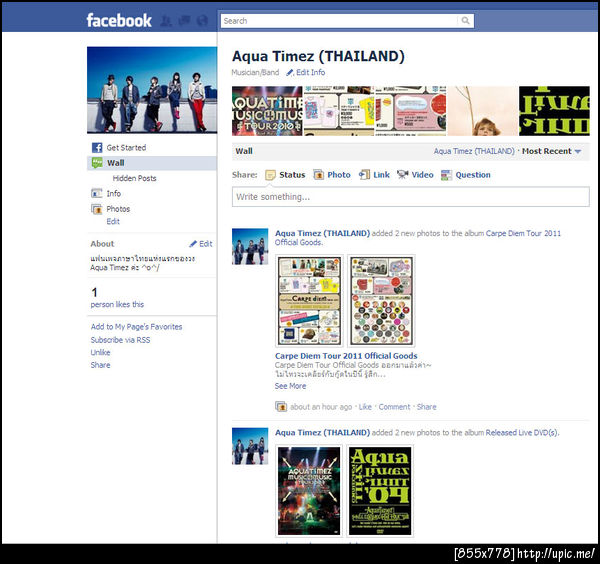600x564 pixels.
Task: Click the photo icon beside about an hour ago
Action: (x=281, y=406)
